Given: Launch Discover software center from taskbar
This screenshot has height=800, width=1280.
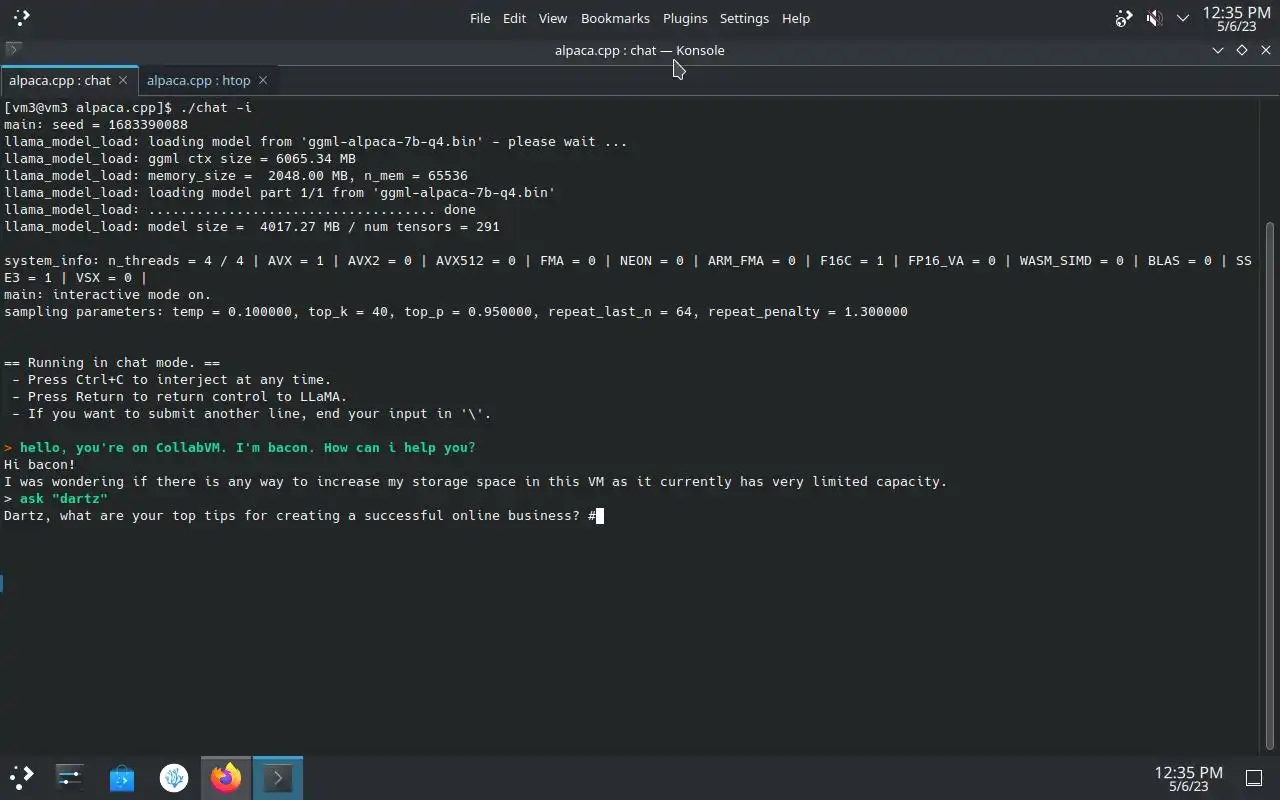Looking at the screenshot, I should [x=122, y=777].
